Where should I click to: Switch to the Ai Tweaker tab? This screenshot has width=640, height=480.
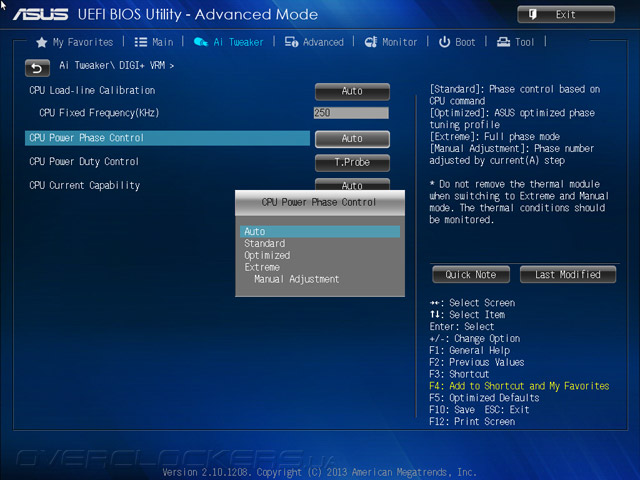pos(228,42)
